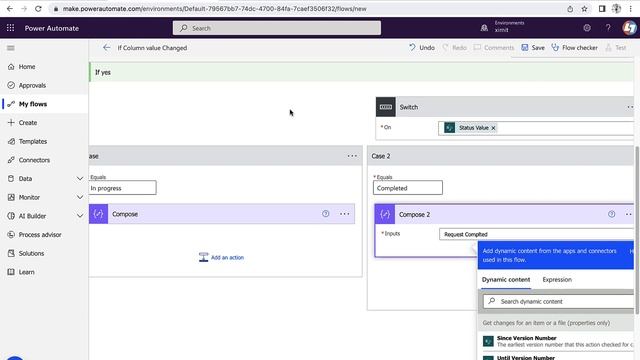Open Connectors in sidebar
Viewport: 640px width, 360px height.
pos(34,160)
